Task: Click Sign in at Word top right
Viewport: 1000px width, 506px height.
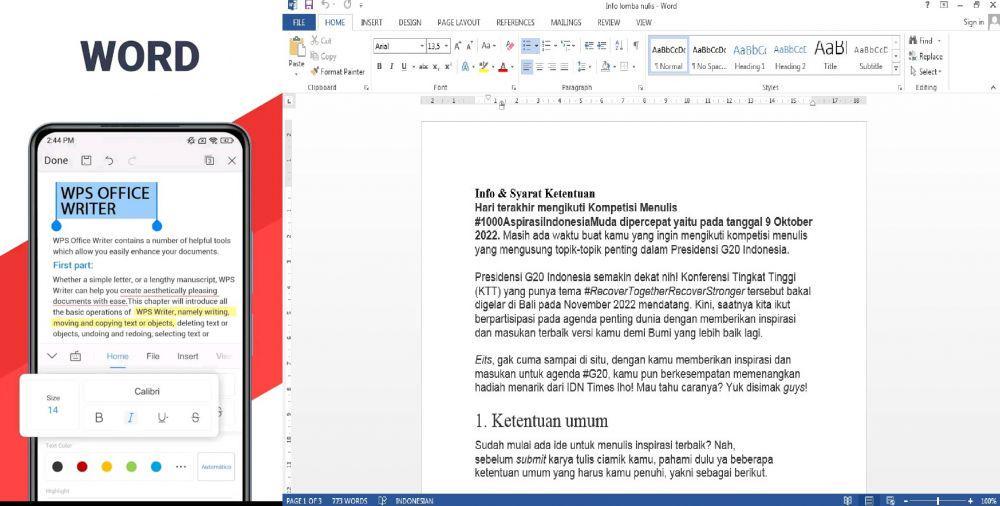Action: (974, 22)
